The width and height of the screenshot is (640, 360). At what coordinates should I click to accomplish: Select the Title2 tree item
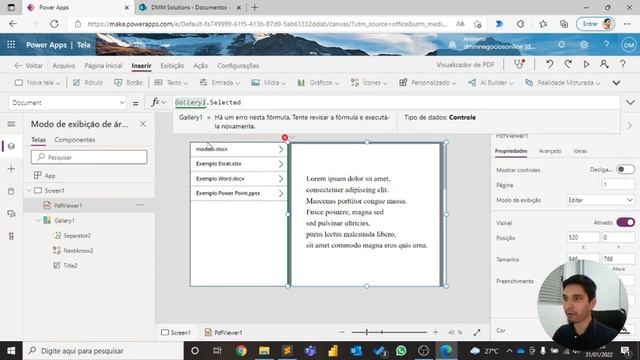coord(70,265)
